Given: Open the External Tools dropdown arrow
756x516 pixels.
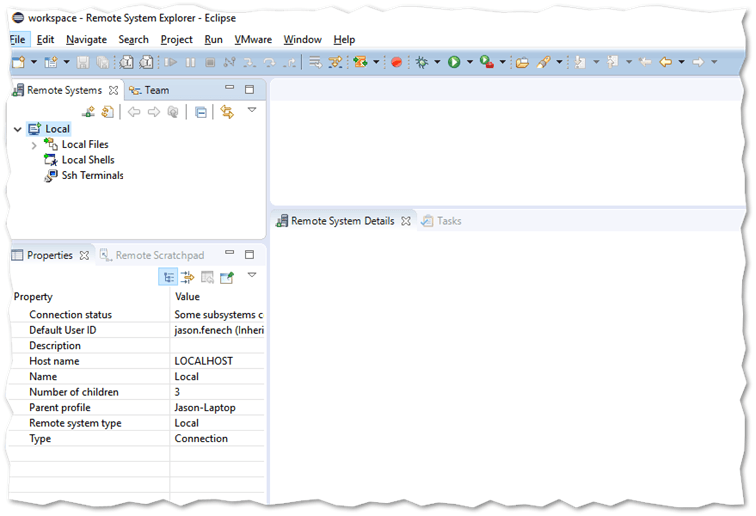Looking at the screenshot, I should (x=502, y=62).
